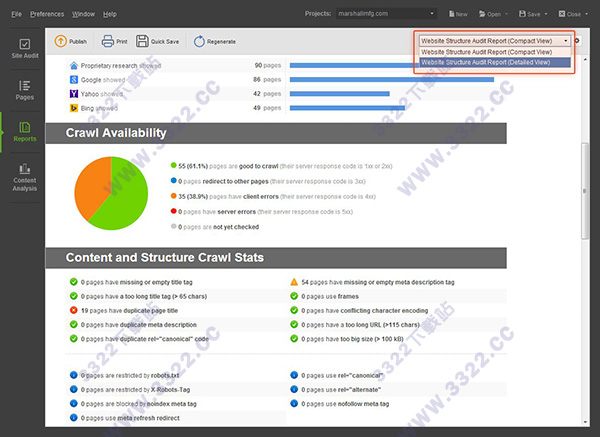Screen dimensions: 600x437
Task: Expand the report template dropdown arrow
Action: click(566, 41)
